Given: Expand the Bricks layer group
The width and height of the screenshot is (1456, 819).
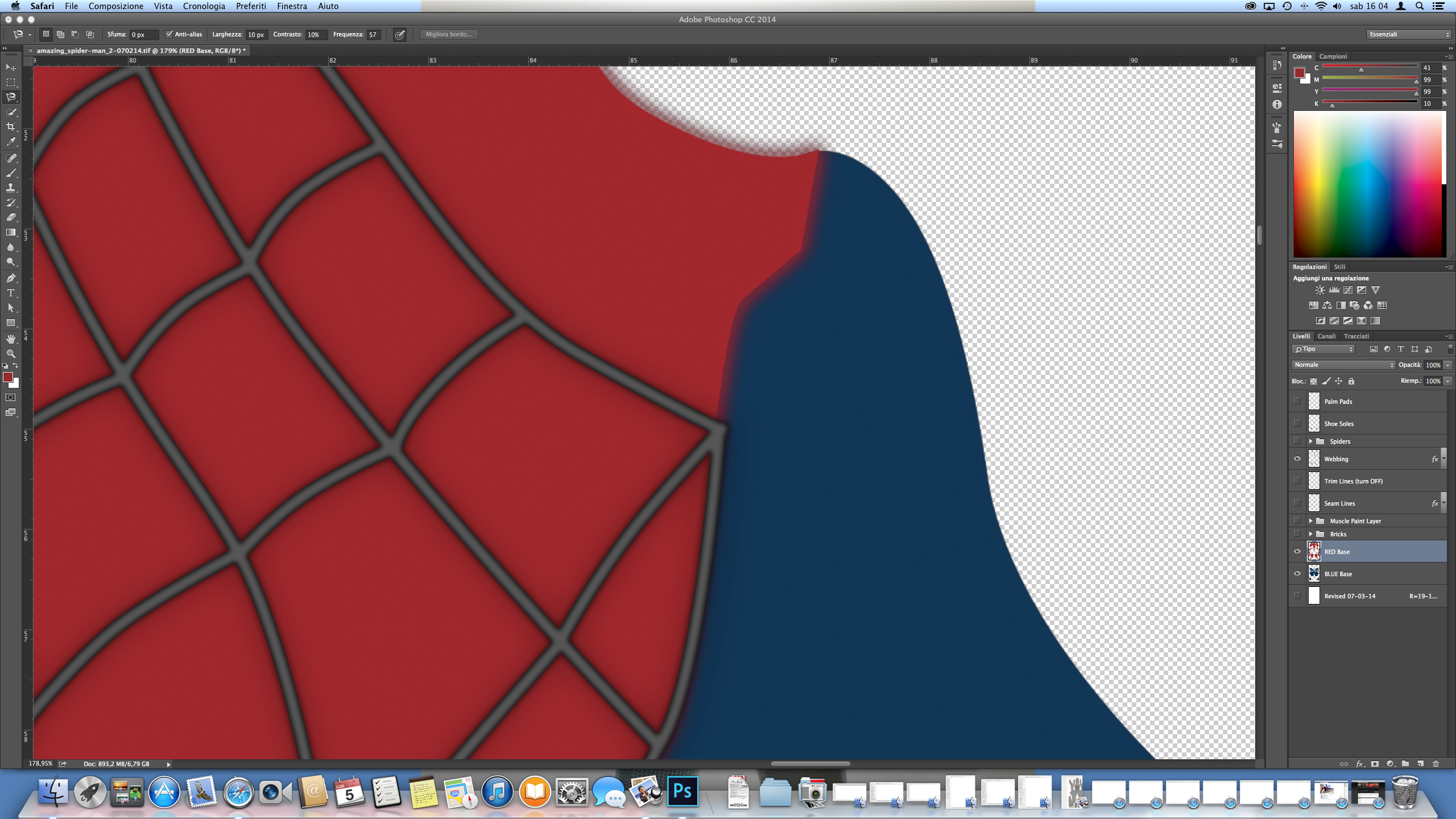Looking at the screenshot, I should pos(1310,534).
